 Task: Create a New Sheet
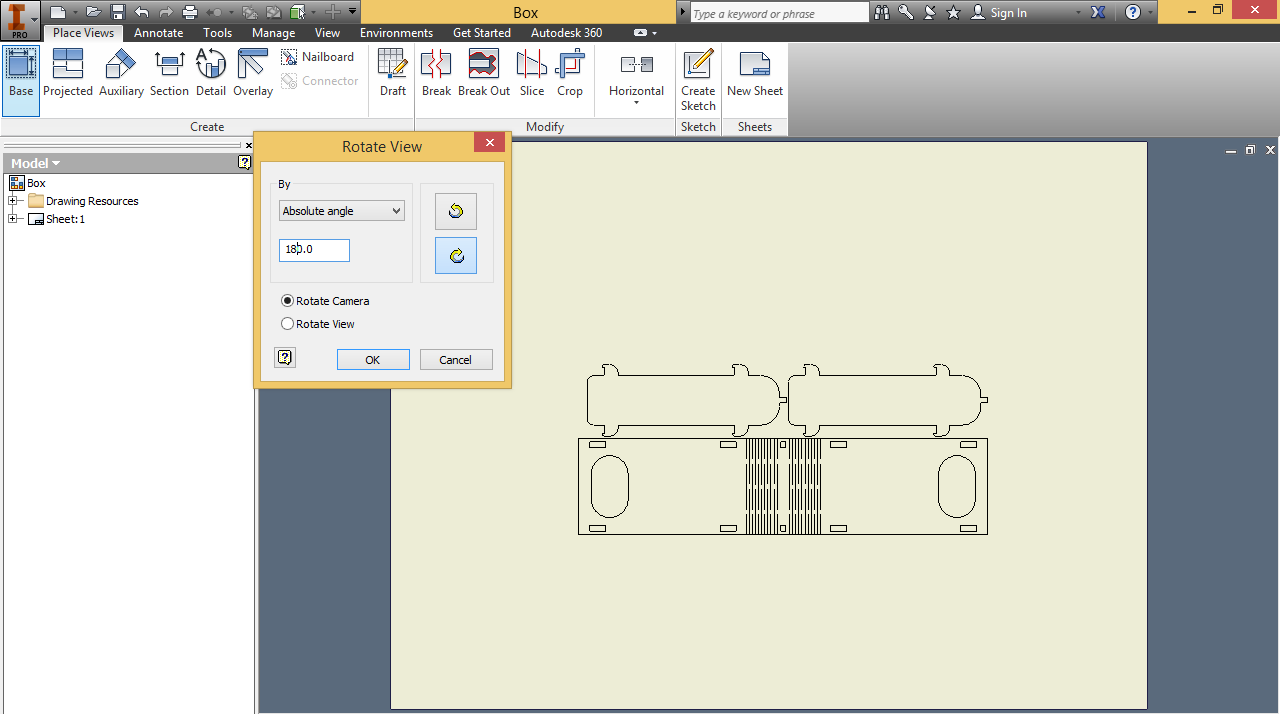coord(754,75)
